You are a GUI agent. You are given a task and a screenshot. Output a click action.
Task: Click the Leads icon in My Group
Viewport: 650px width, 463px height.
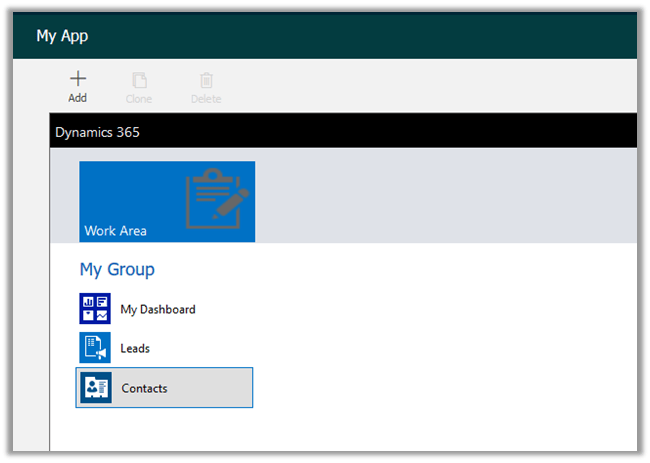(x=95, y=348)
